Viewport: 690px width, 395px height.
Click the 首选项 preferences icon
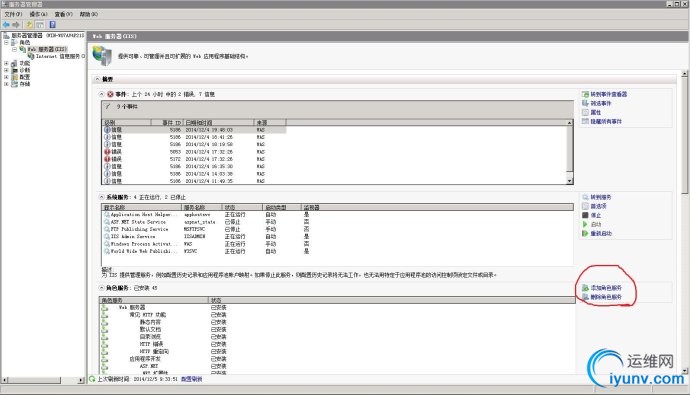pyautogui.click(x=585, y=206)
